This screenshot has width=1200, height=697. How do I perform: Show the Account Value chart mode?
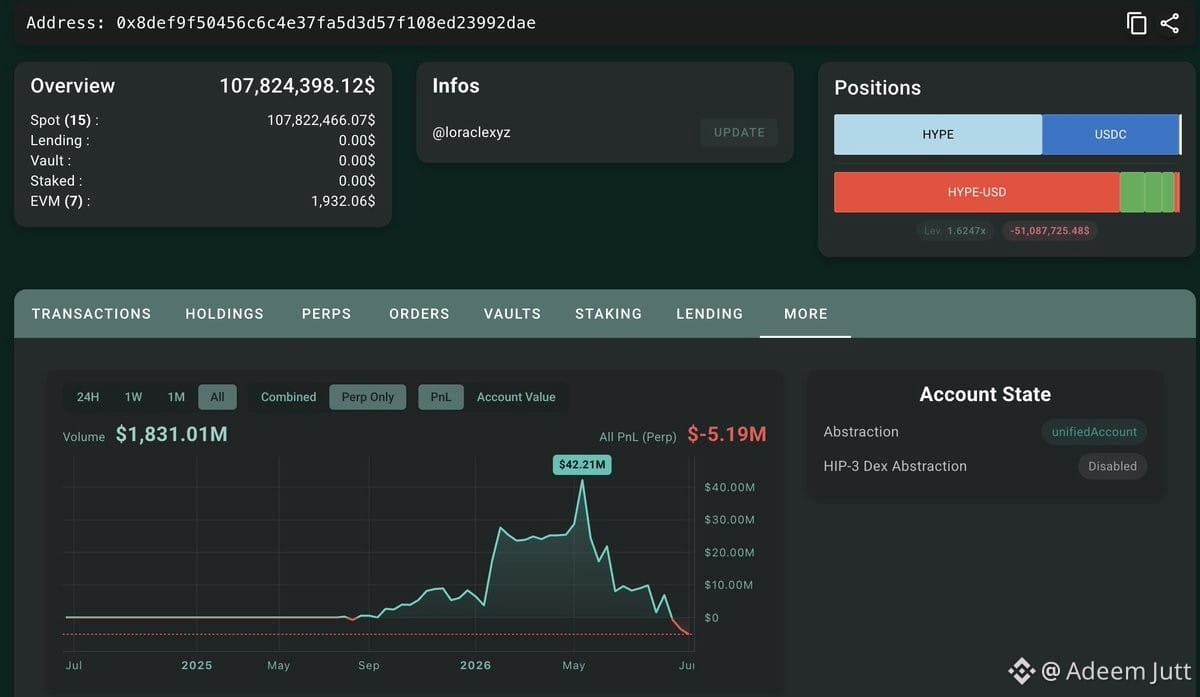point(516,397)
